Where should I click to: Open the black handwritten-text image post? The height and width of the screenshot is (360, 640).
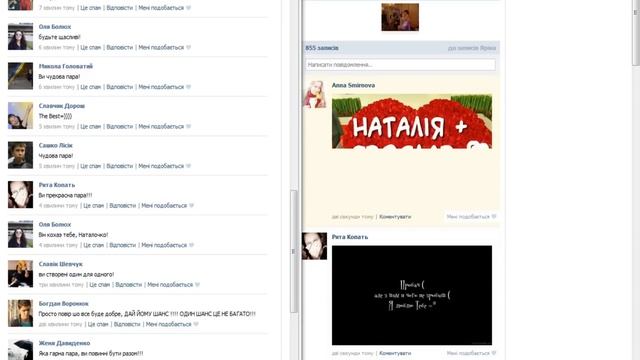click(412, 296)
